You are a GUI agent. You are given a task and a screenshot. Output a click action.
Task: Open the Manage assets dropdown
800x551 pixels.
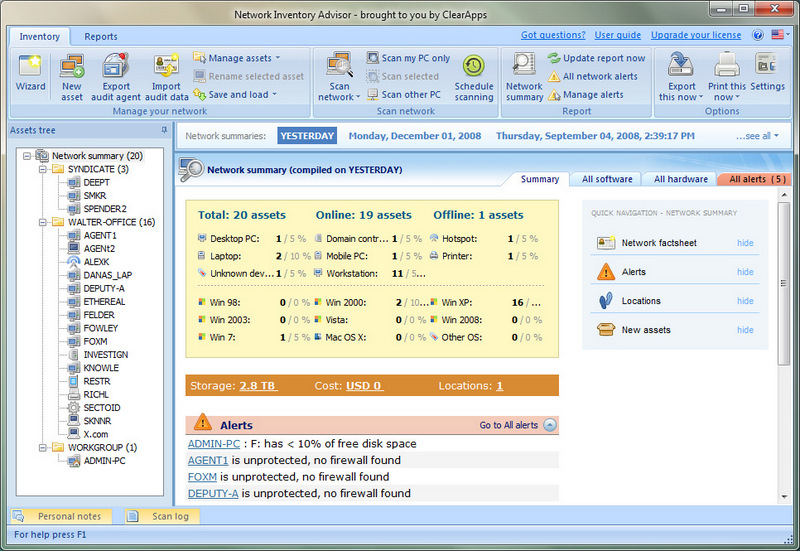[x=237, y=58]
